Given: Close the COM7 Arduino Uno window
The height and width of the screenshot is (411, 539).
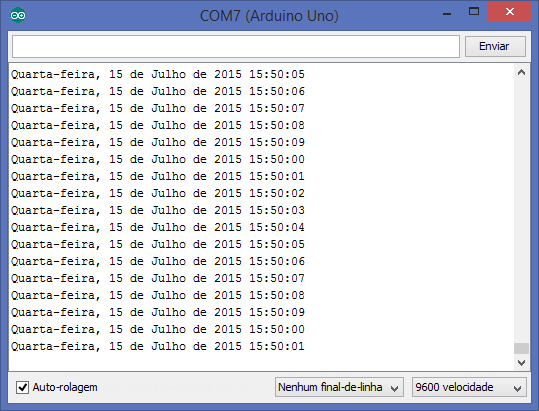Looking at the screenshot, I should click(510, 12).
